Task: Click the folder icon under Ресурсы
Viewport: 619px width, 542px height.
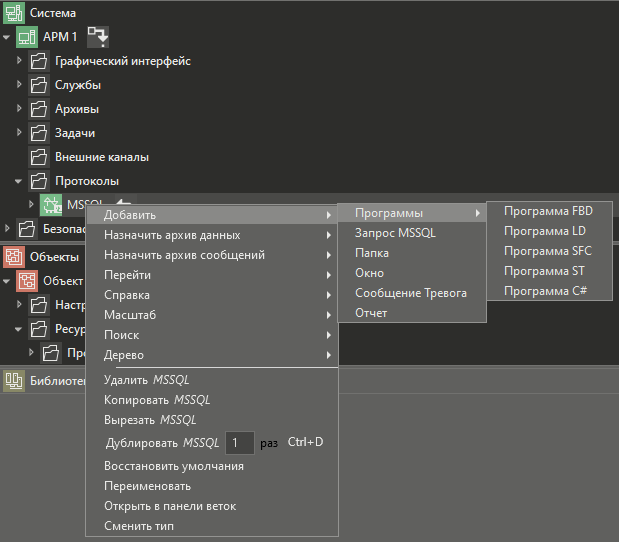Action: [x=51, y=353]
